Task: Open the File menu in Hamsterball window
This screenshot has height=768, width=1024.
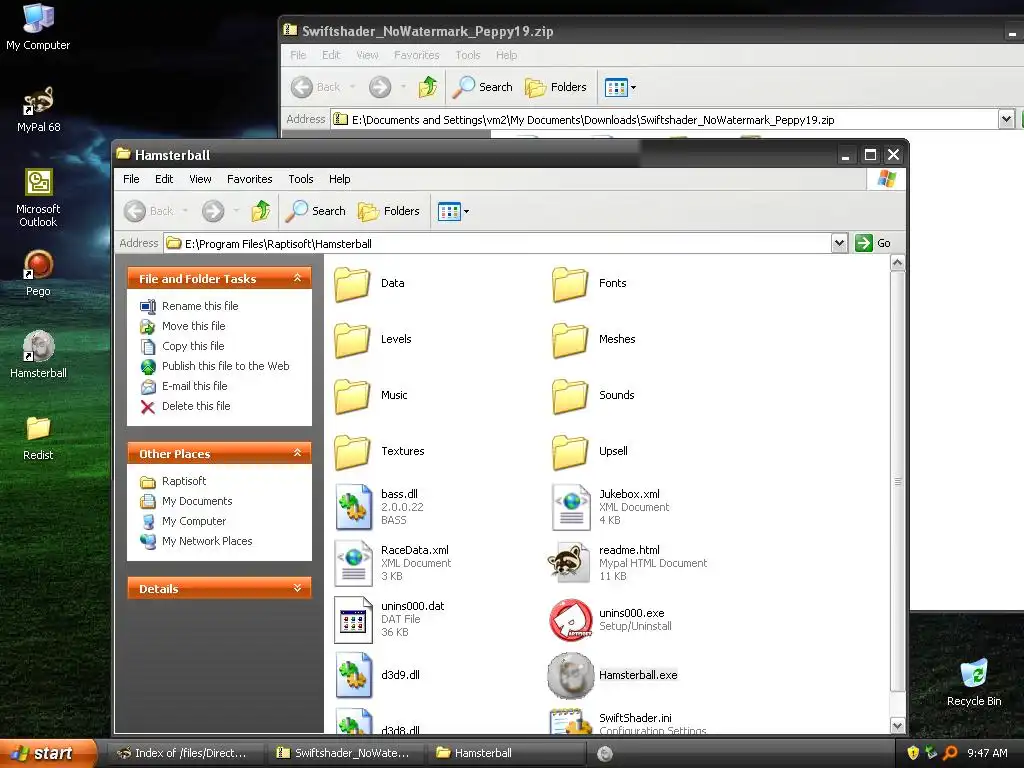Action: click(131, 179)
